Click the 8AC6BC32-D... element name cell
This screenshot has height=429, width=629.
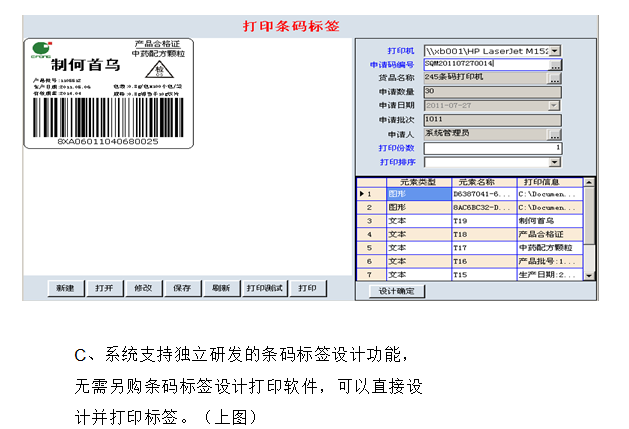click(484, 207)
